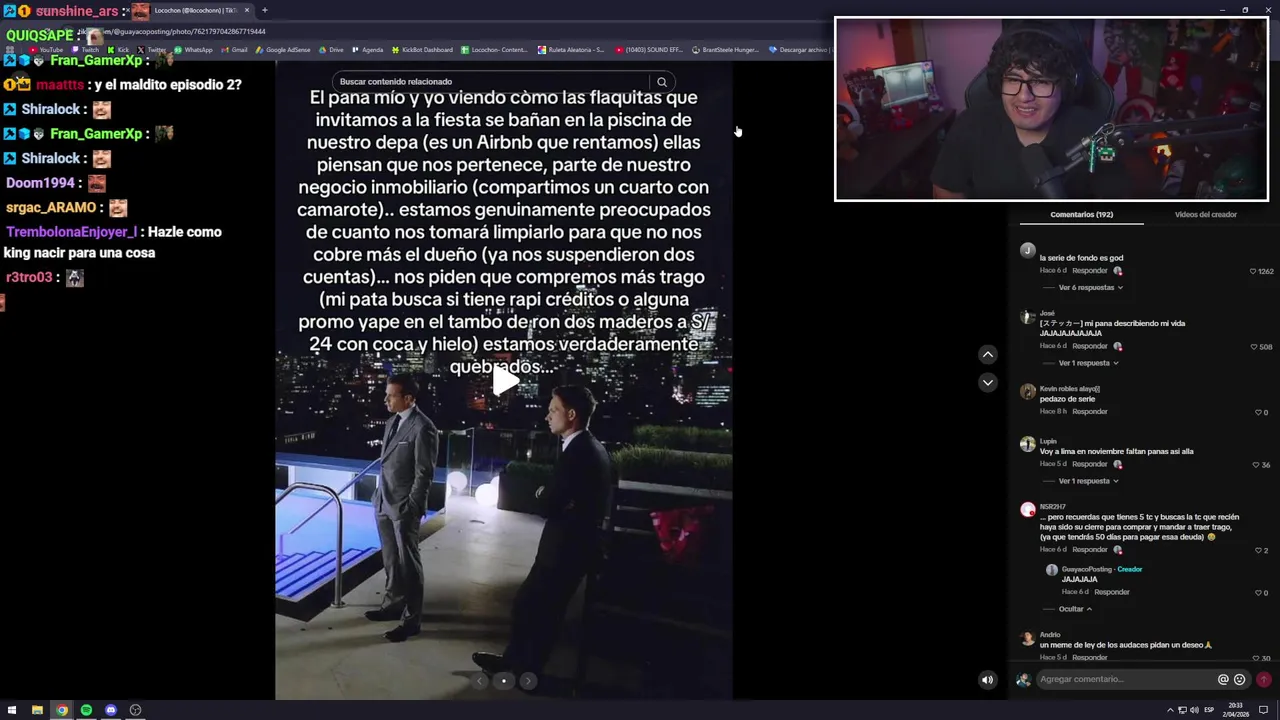This screenshot has height=720, width=1280.
Task: Send the comment with the red arrow button
Action: click(x=1264, y=679)
